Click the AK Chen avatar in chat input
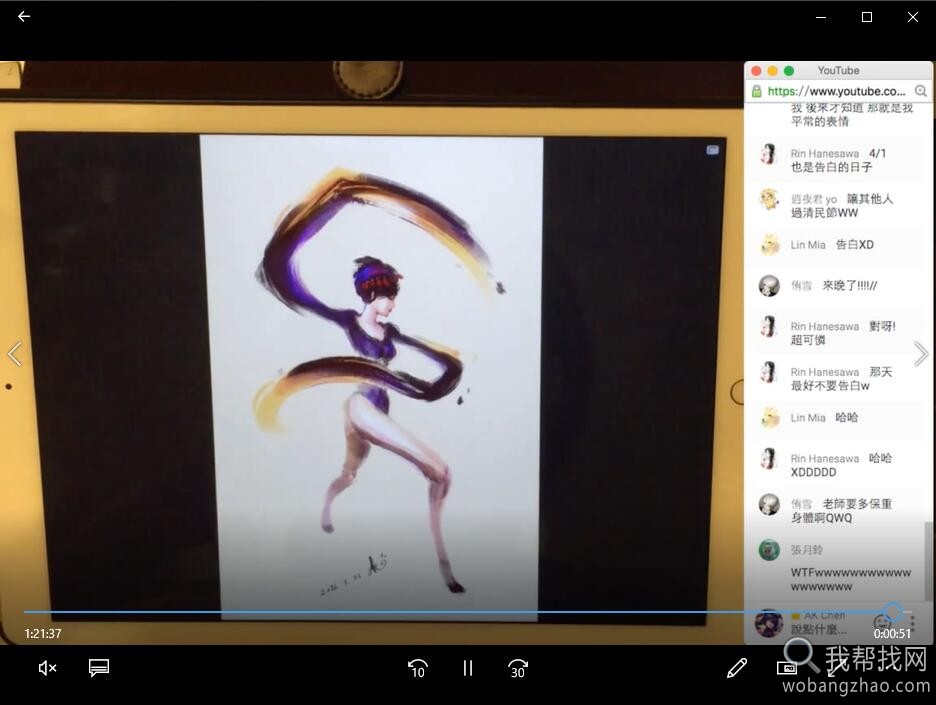Image resolution: width=936 pixels, height=705 pixels. click(x=769, y=623)
